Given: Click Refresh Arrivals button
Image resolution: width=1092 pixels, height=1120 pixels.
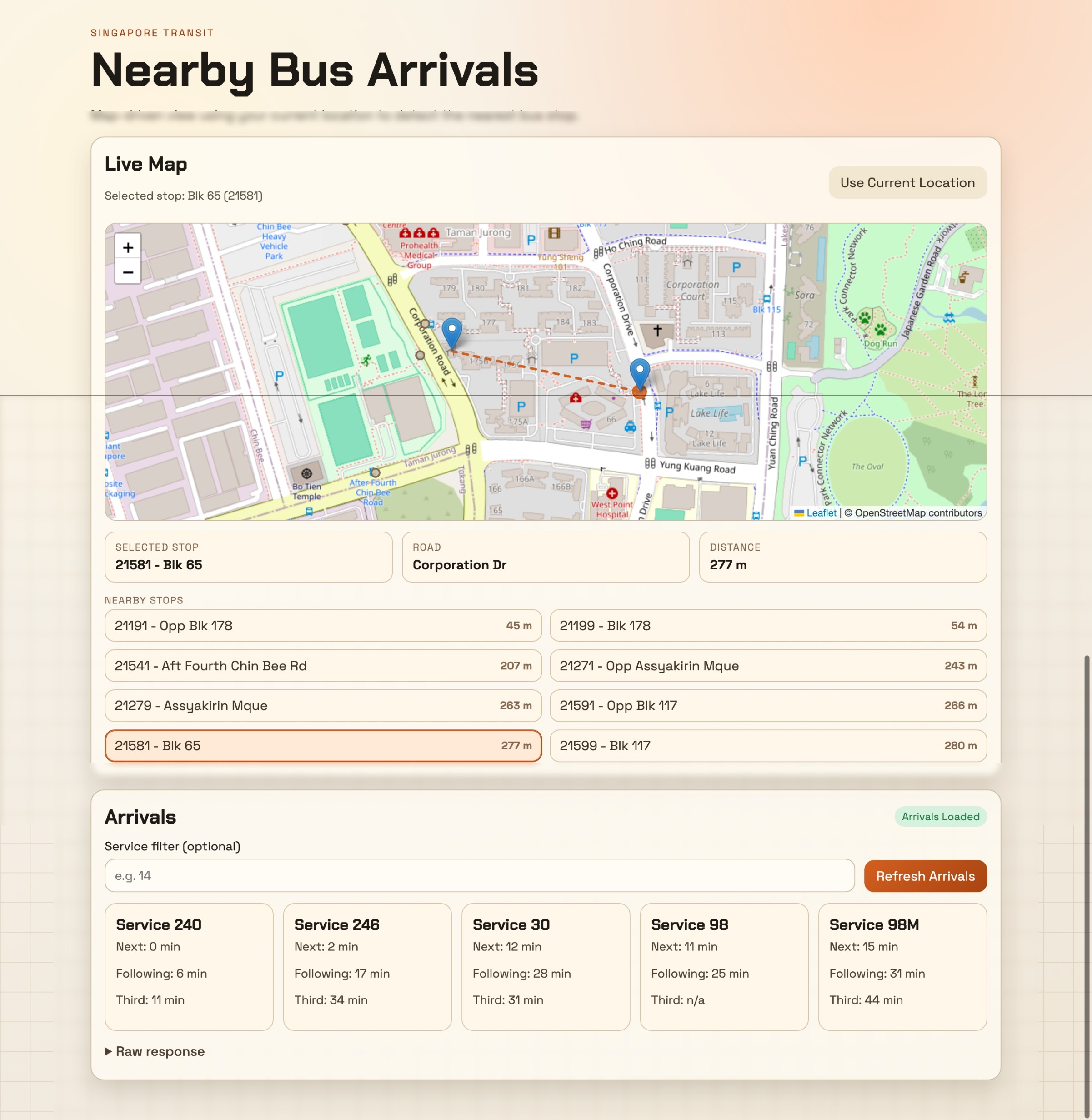Looking at the screenshot, I should (925, 875).
